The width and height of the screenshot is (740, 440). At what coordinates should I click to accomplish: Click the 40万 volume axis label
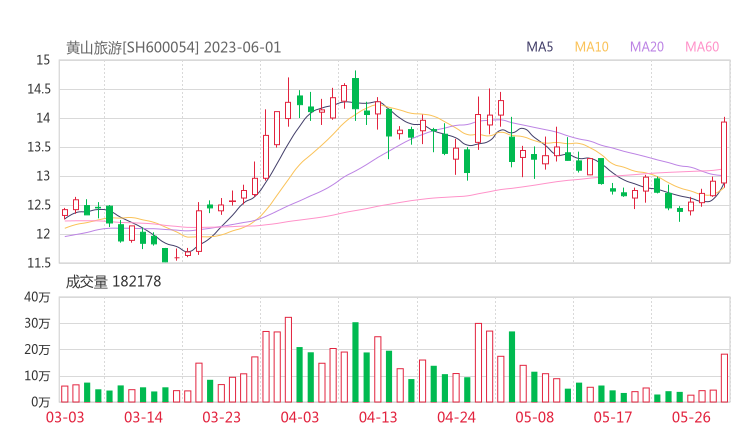(x=37, y=297)
